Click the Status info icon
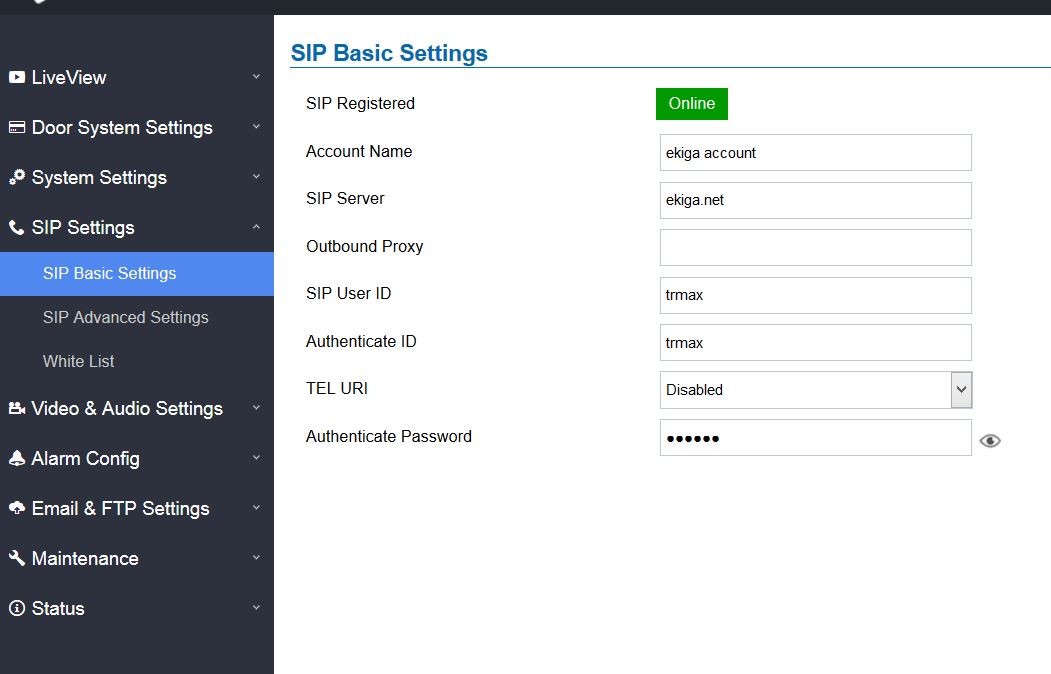 click(x=16, y=608)
